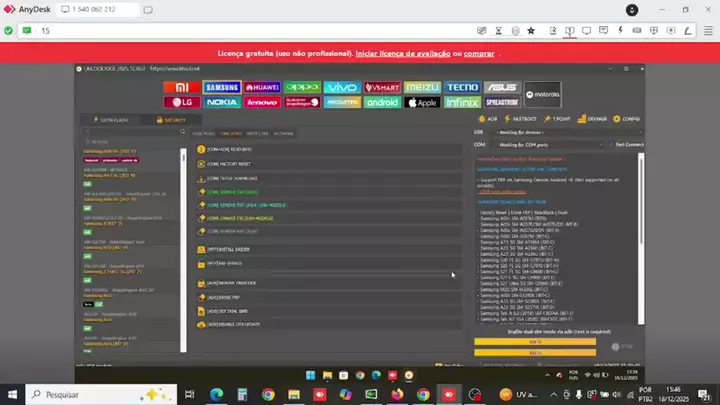Pick the Nokia brand tile
This screenshot has height=405, width=720.
222,102
